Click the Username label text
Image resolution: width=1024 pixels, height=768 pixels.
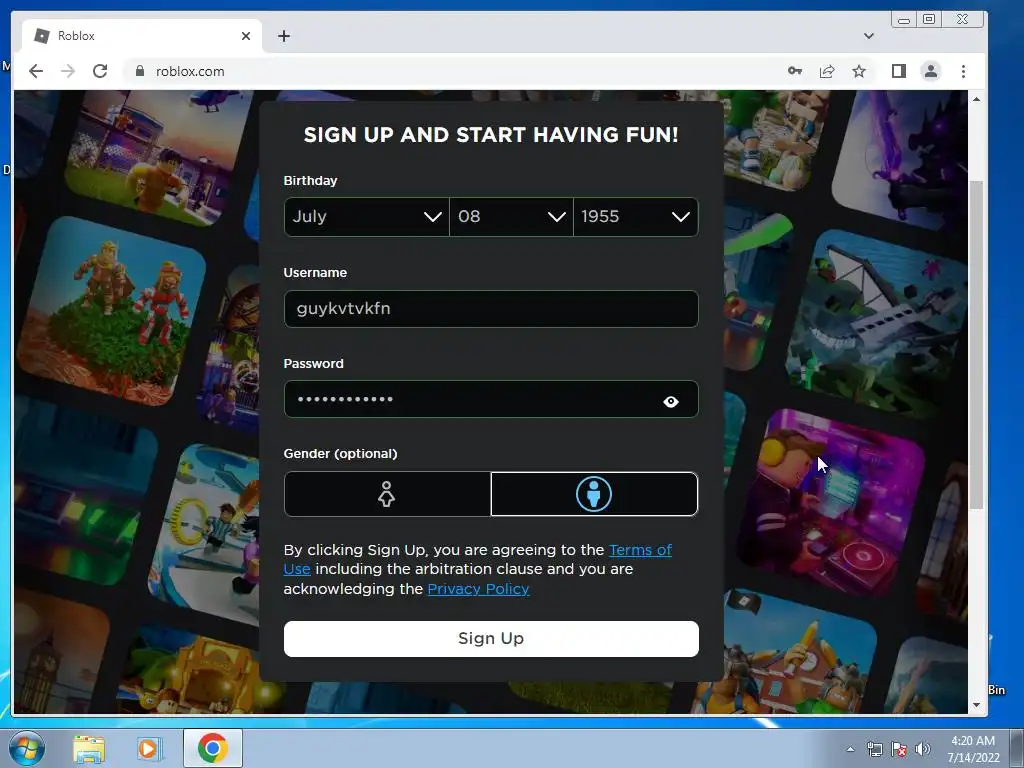pyautogui.click(x=315, y=273)
